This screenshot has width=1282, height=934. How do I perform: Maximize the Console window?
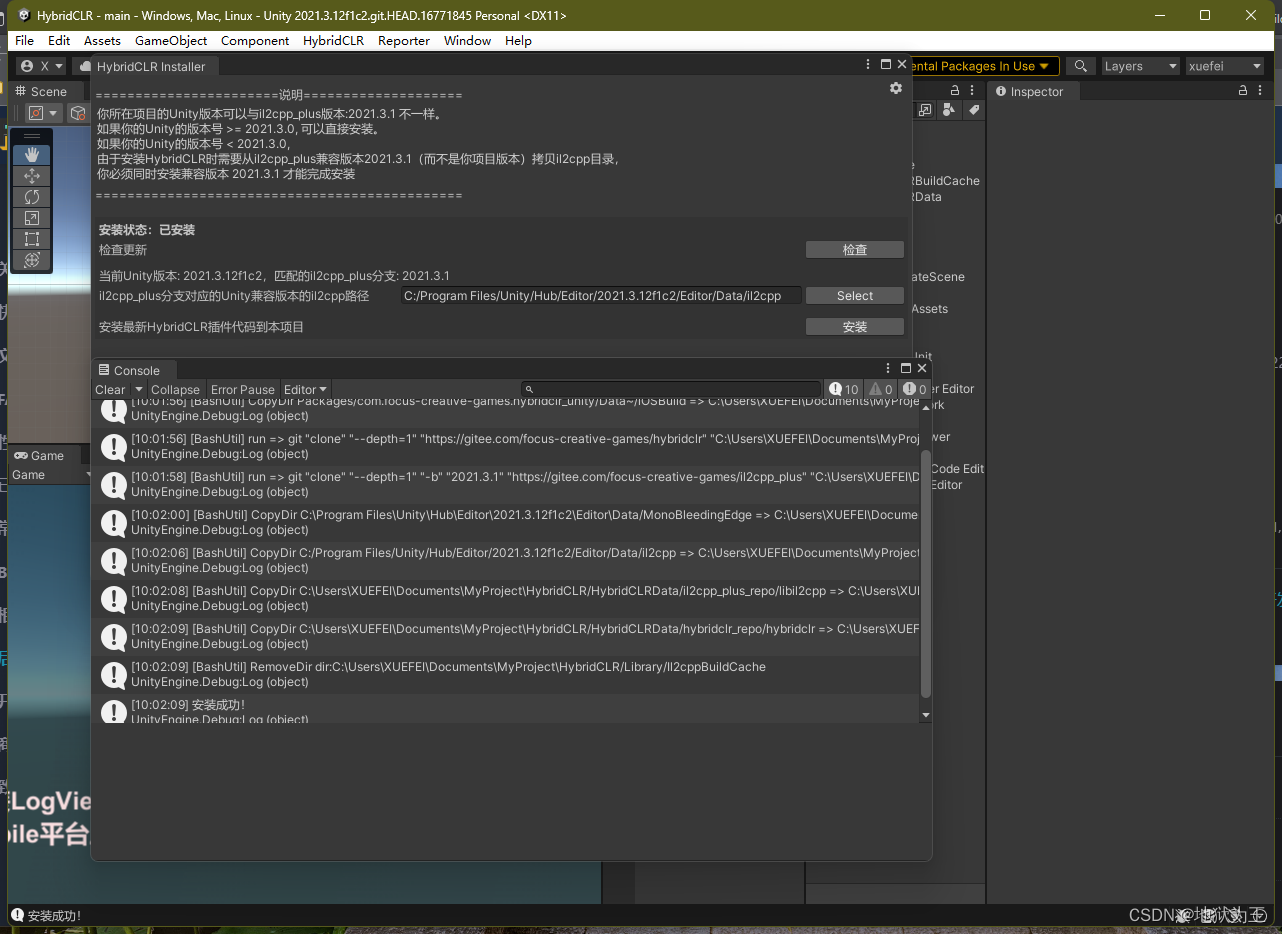pyautogui.click(x=906, y=368)
